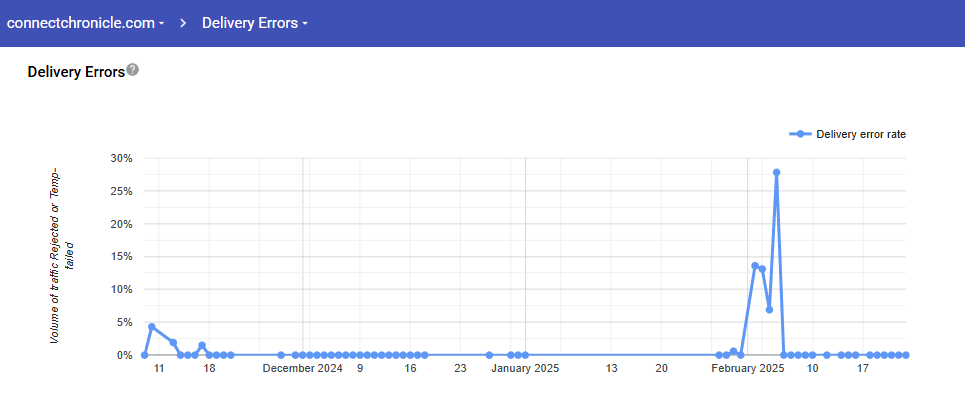Click the rightmost data point on the chart
The width and height of the screenshot is (965, 404).
tap(905, 355)
